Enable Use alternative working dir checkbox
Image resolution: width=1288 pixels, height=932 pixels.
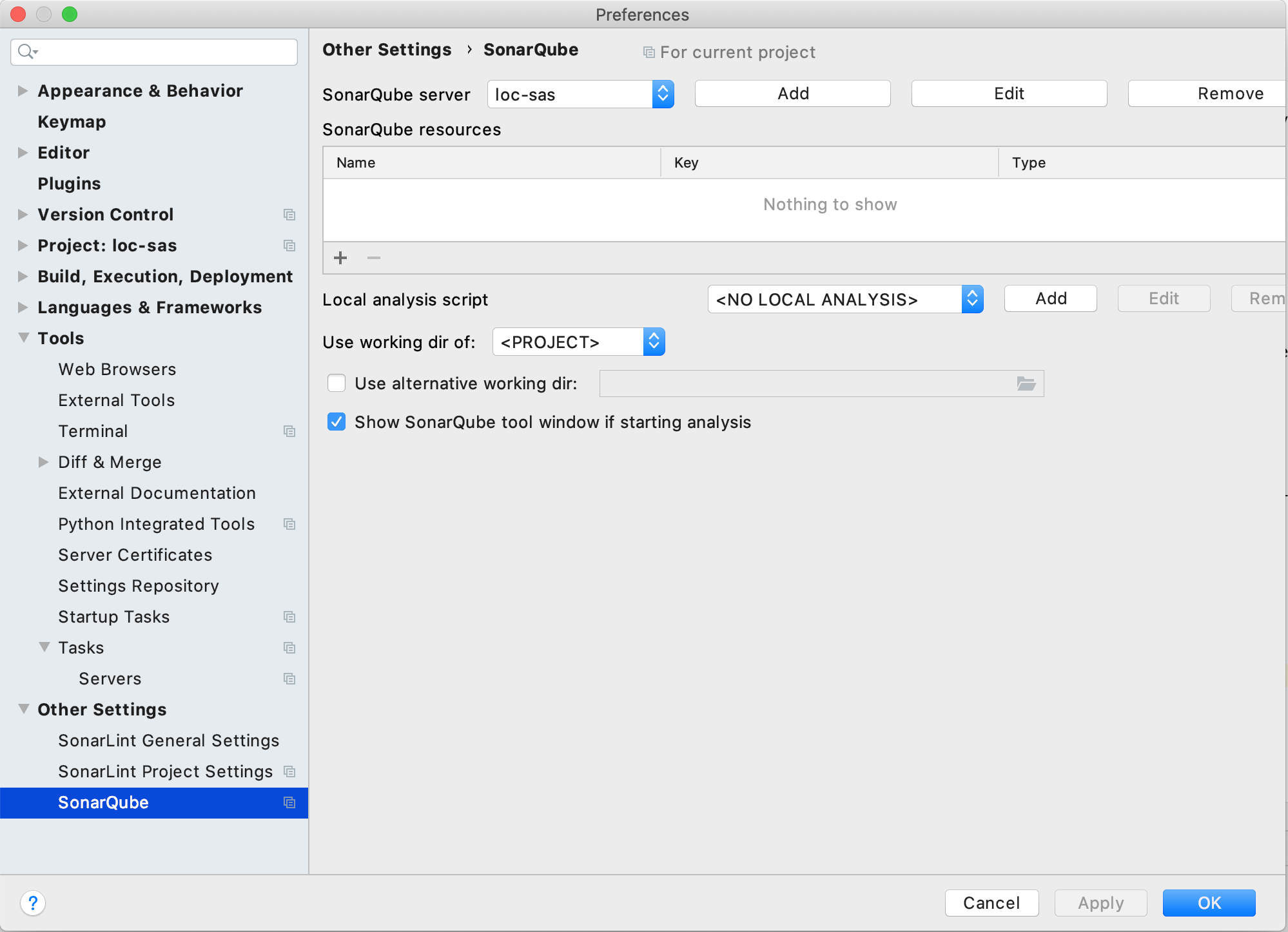coord(337,383)
